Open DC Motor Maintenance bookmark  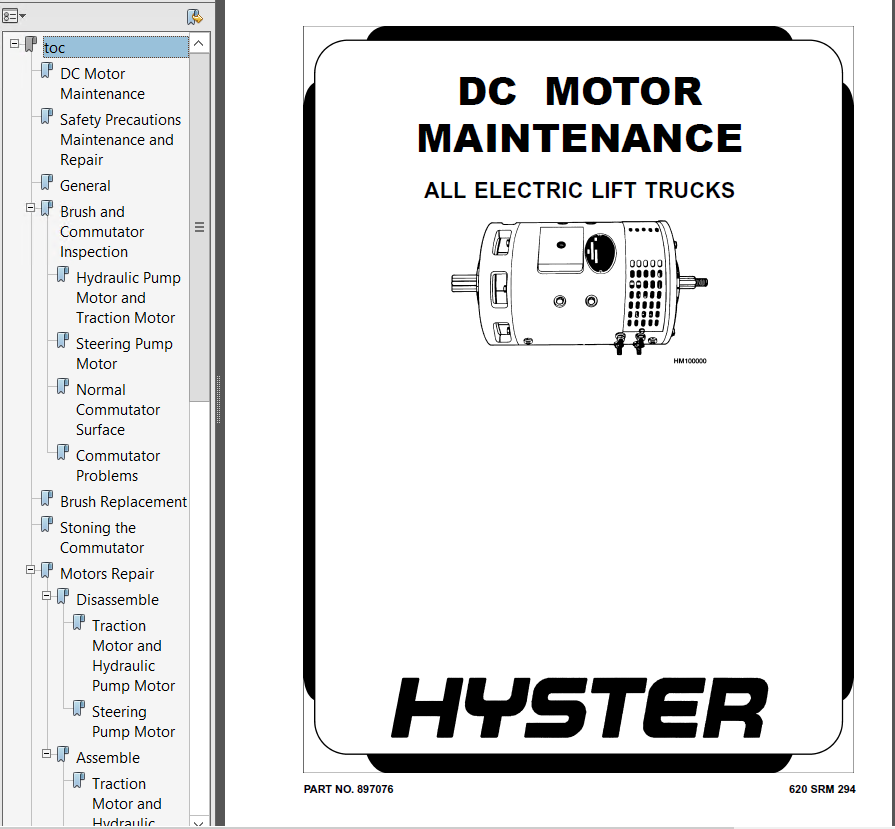[x=102, y=83]
